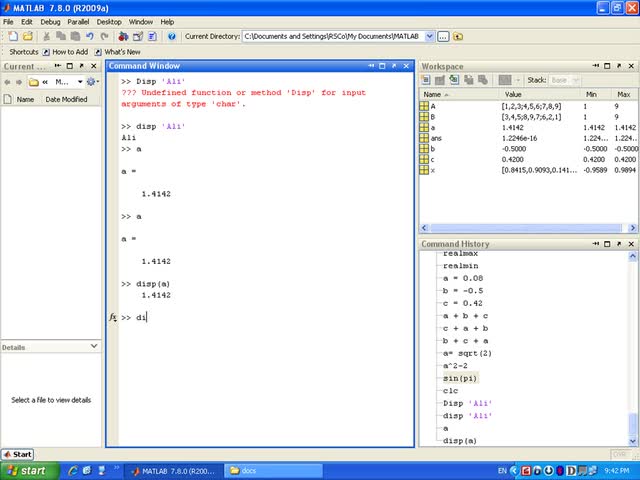Open GUIDE from the toolbar icon

click(137, 36)
